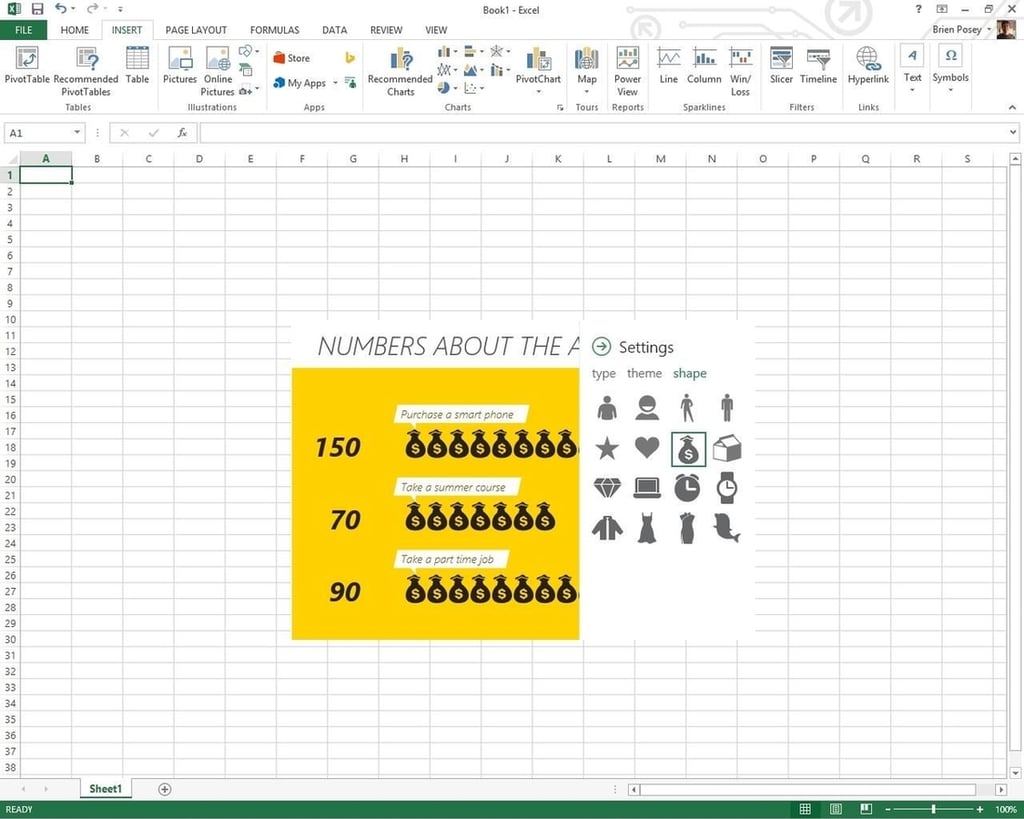
Task: Insert a Slicer filter
Action: (x=781, y=65)
